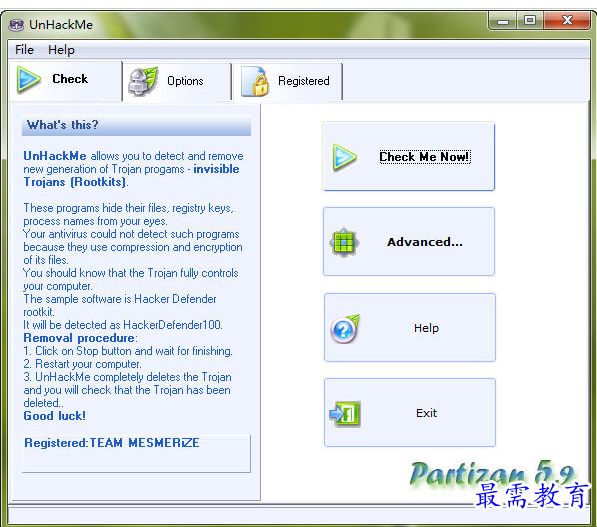Viewport: 597px width, 527px height.
Task: Close the UnHackMe window
Action: [x=567, y=21]
